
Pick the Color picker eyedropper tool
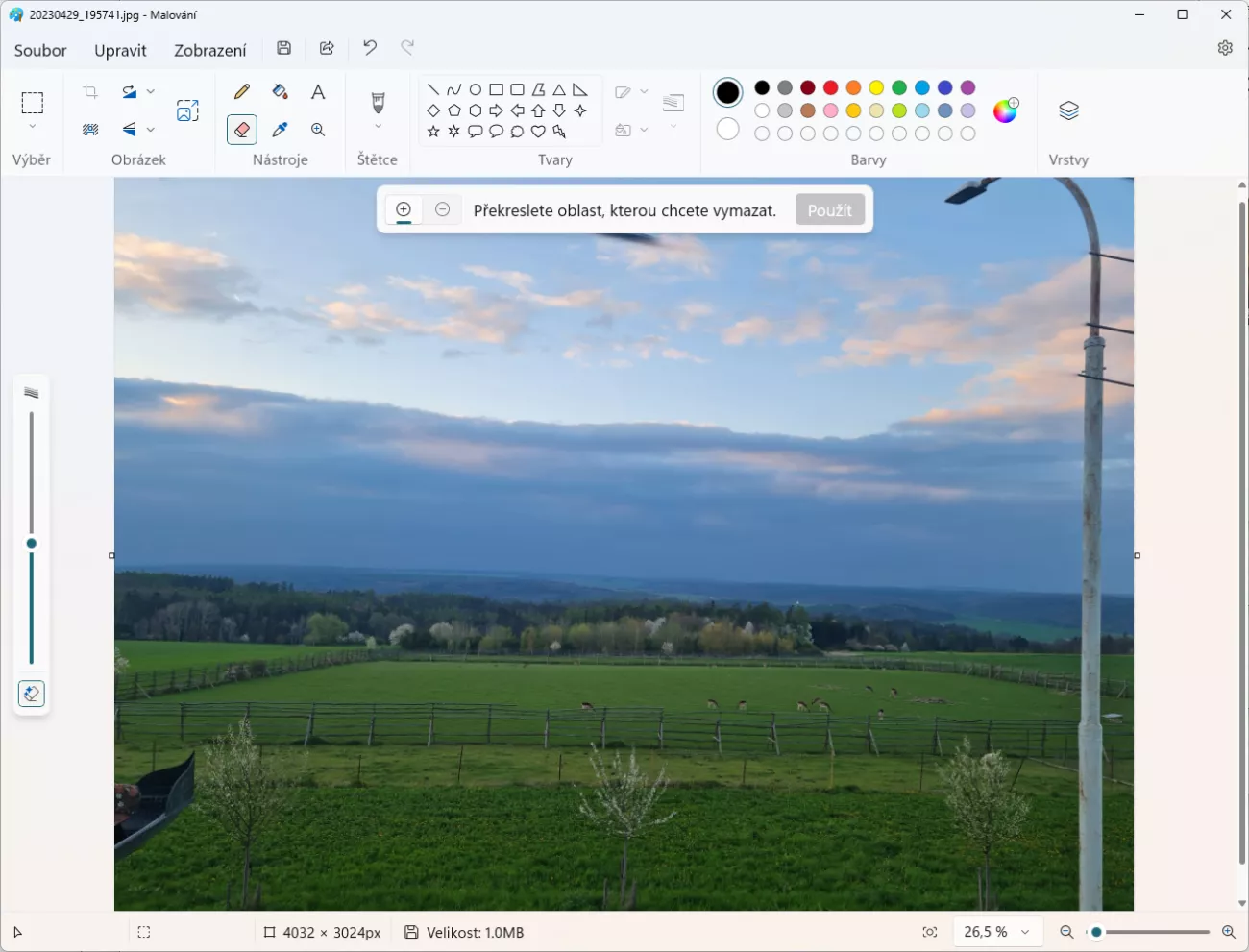pos(280,130)
